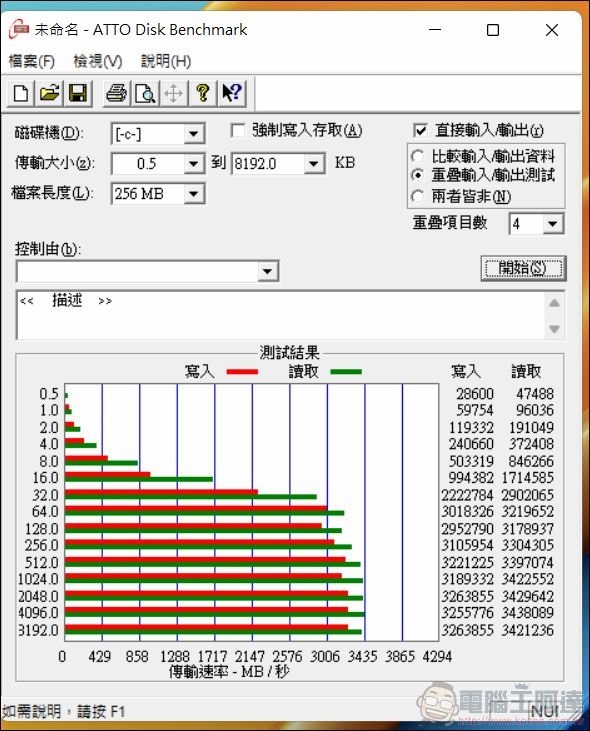
Task: Click the 3006 axis label
Action: click(325, 657)
